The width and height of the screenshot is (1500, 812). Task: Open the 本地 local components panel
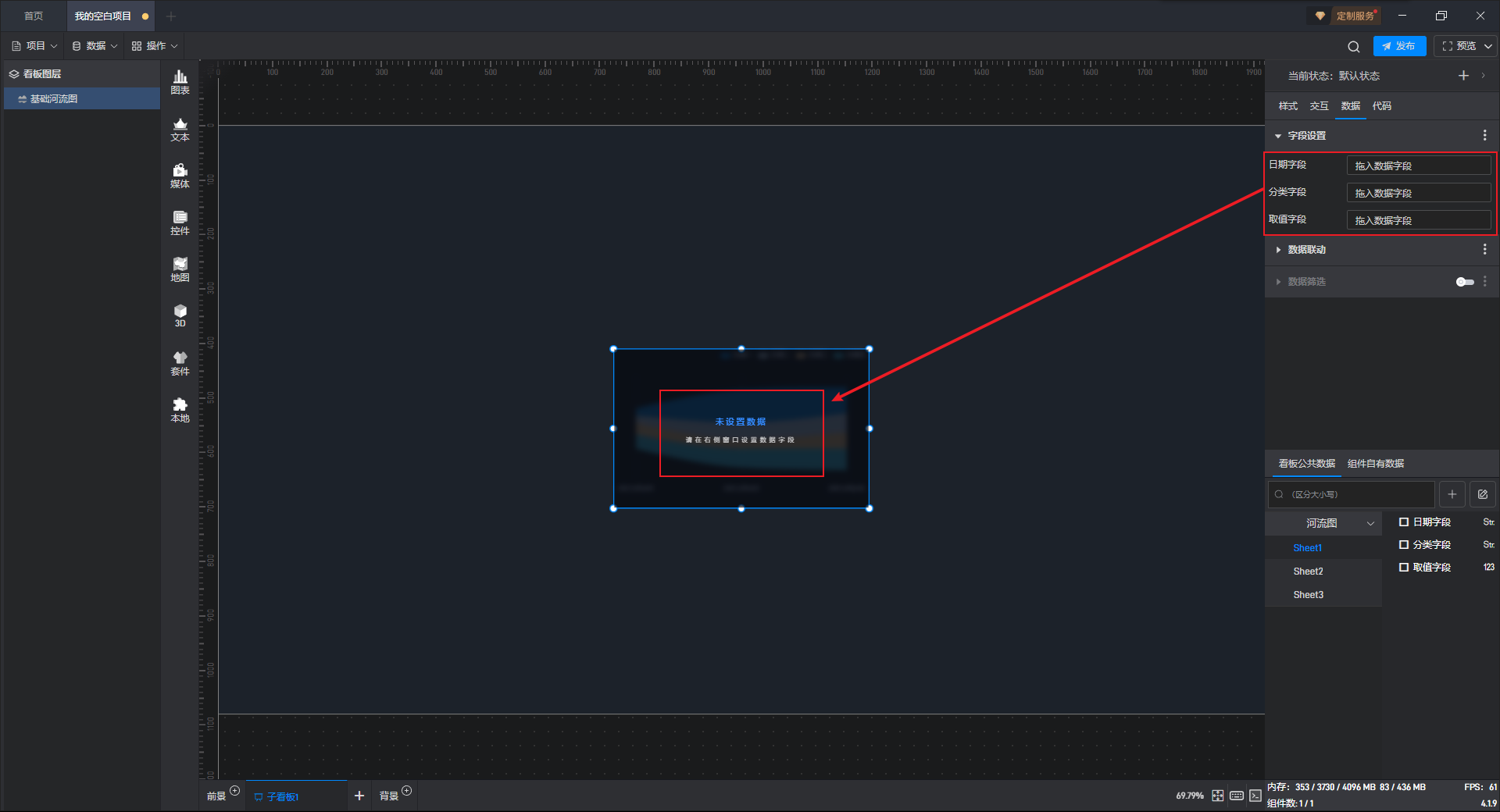coord(180,410)
